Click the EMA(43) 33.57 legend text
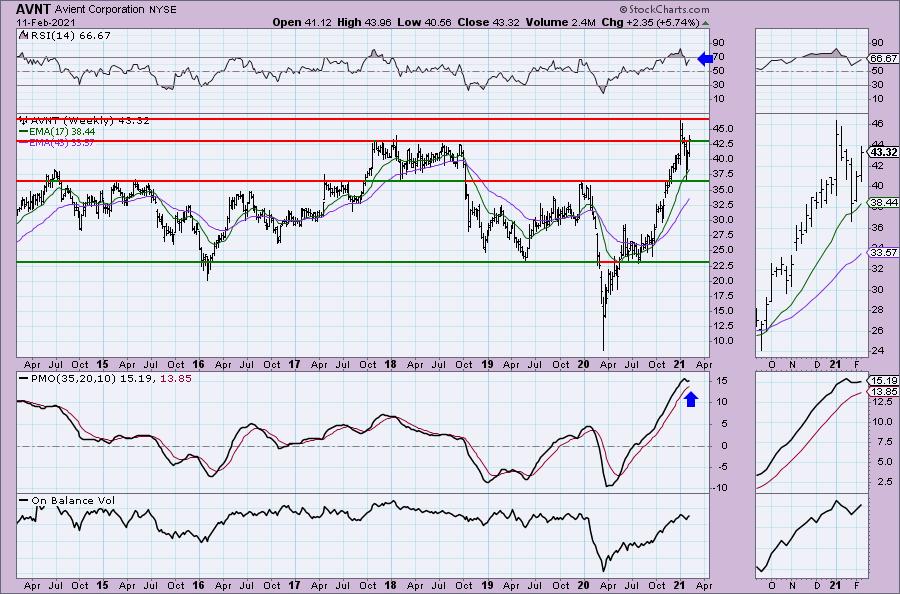 point(63,142)
